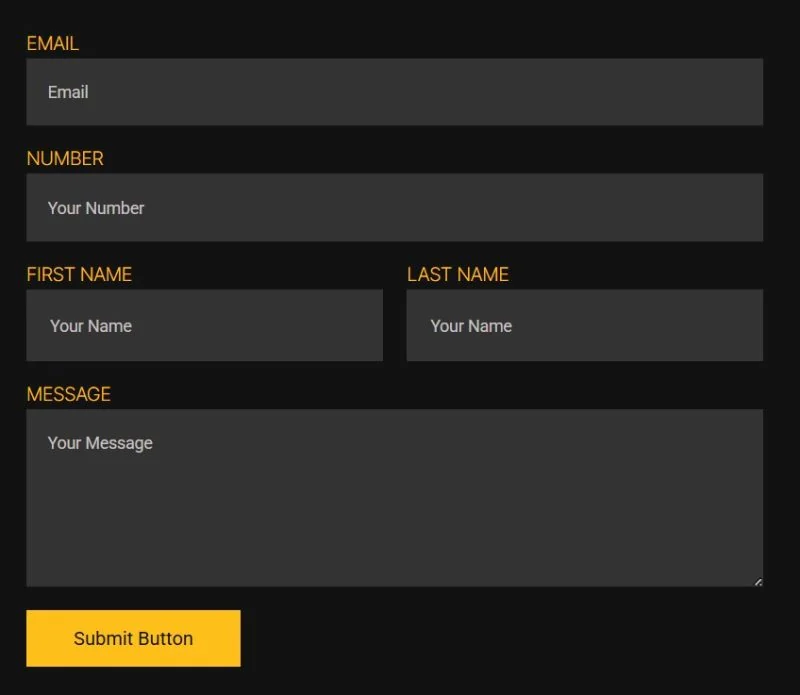Click blank background right of Submit Button
Screen dimensions: 800x695
pos(510,638)
